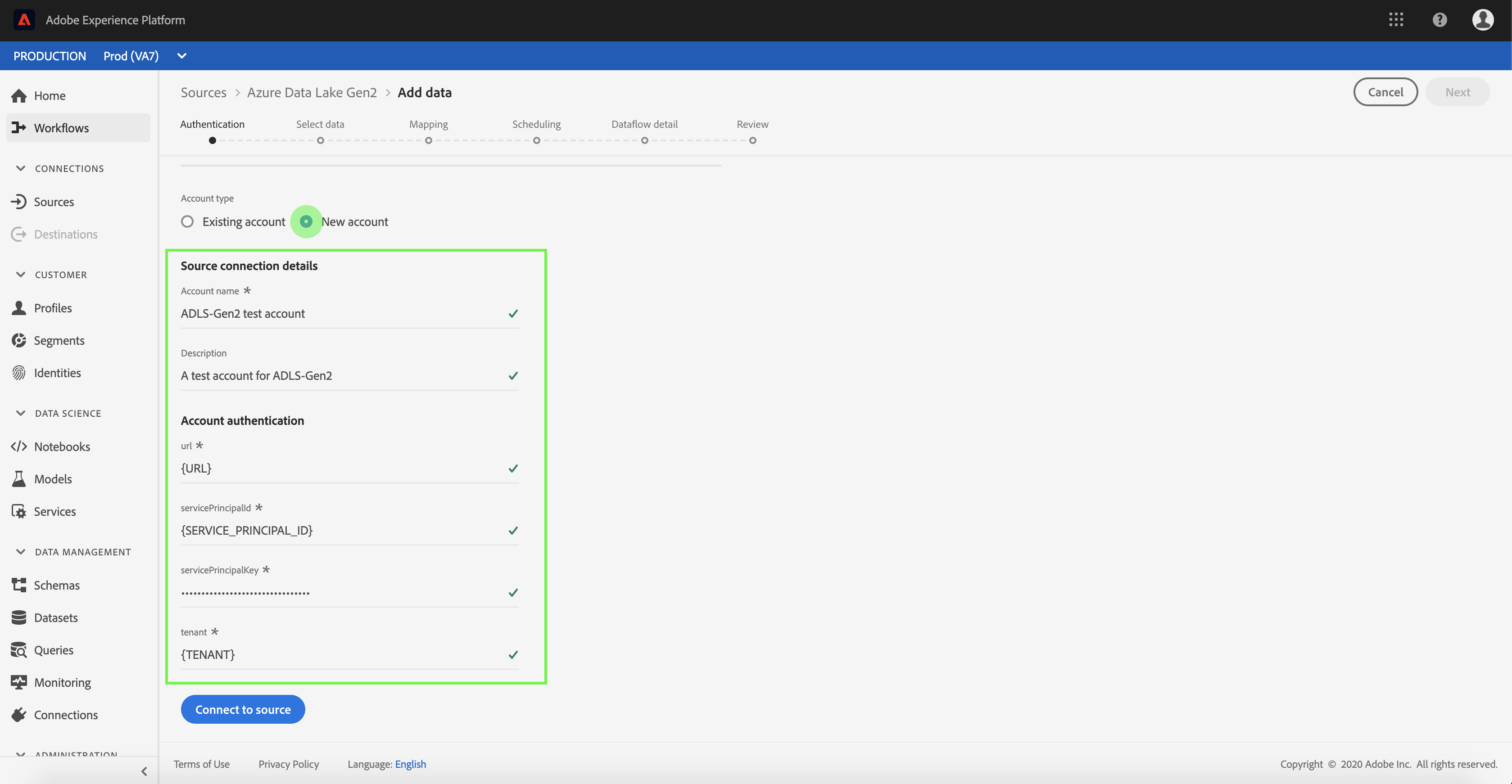The height and width of the screenshot is (784, 1512).
Task: Open the app switcher grid icon
Action: point(1396,20)
